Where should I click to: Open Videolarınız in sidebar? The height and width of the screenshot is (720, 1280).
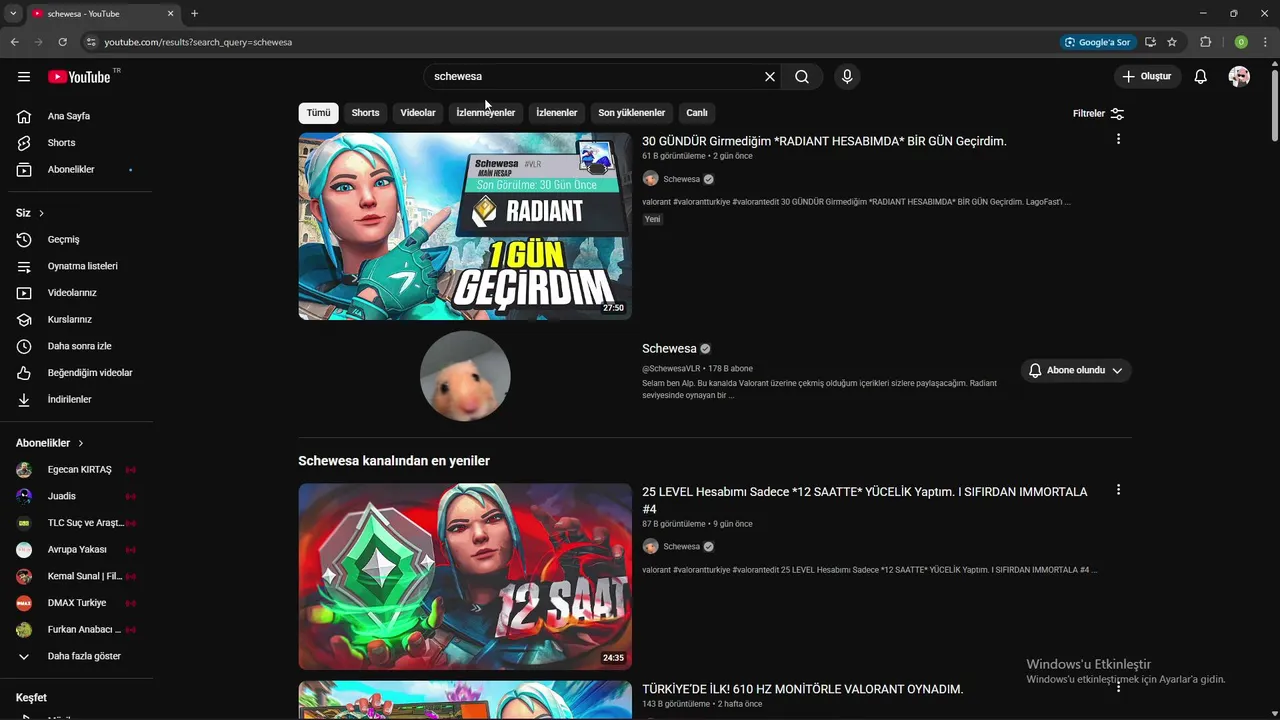[x=77, y=293]
